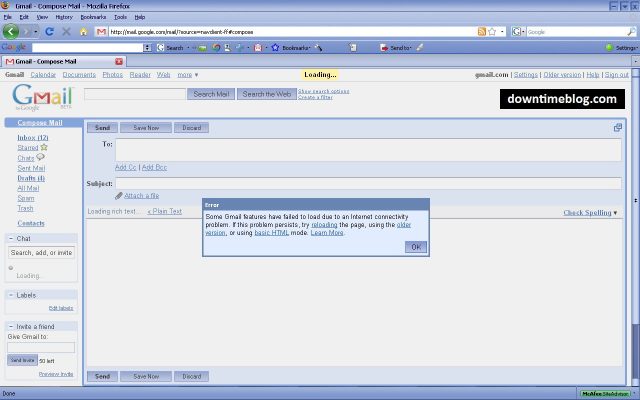Viewport: 640px width, 400px height.
Task: Go to the Firefox home page icon
Action: pyautogui.click(x=84, y=31)
